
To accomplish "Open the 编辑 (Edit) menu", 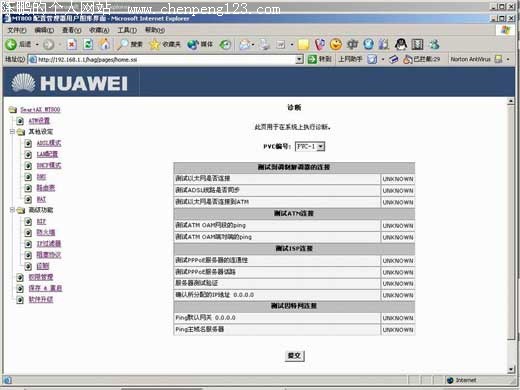I will [x=44, y=30].
